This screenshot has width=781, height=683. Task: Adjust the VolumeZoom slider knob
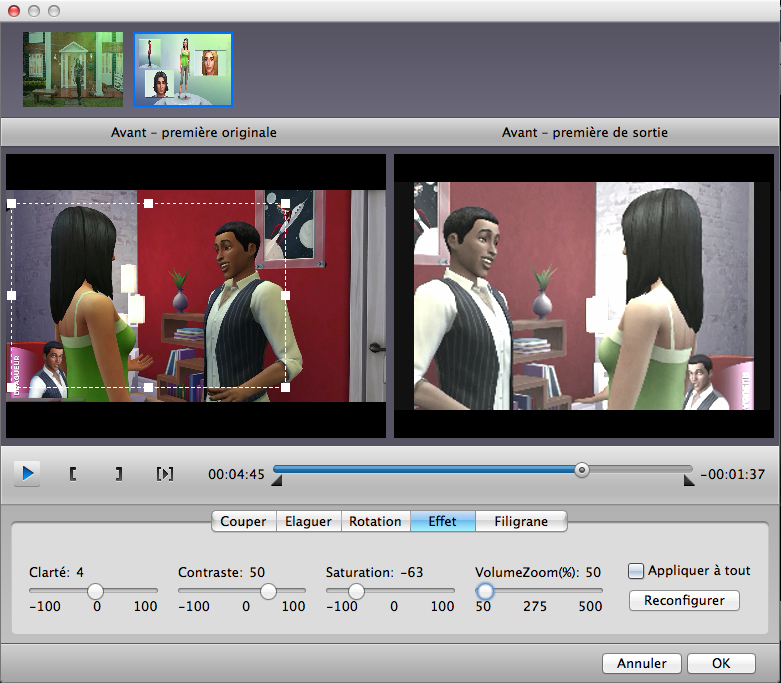(x=485, y=591)
